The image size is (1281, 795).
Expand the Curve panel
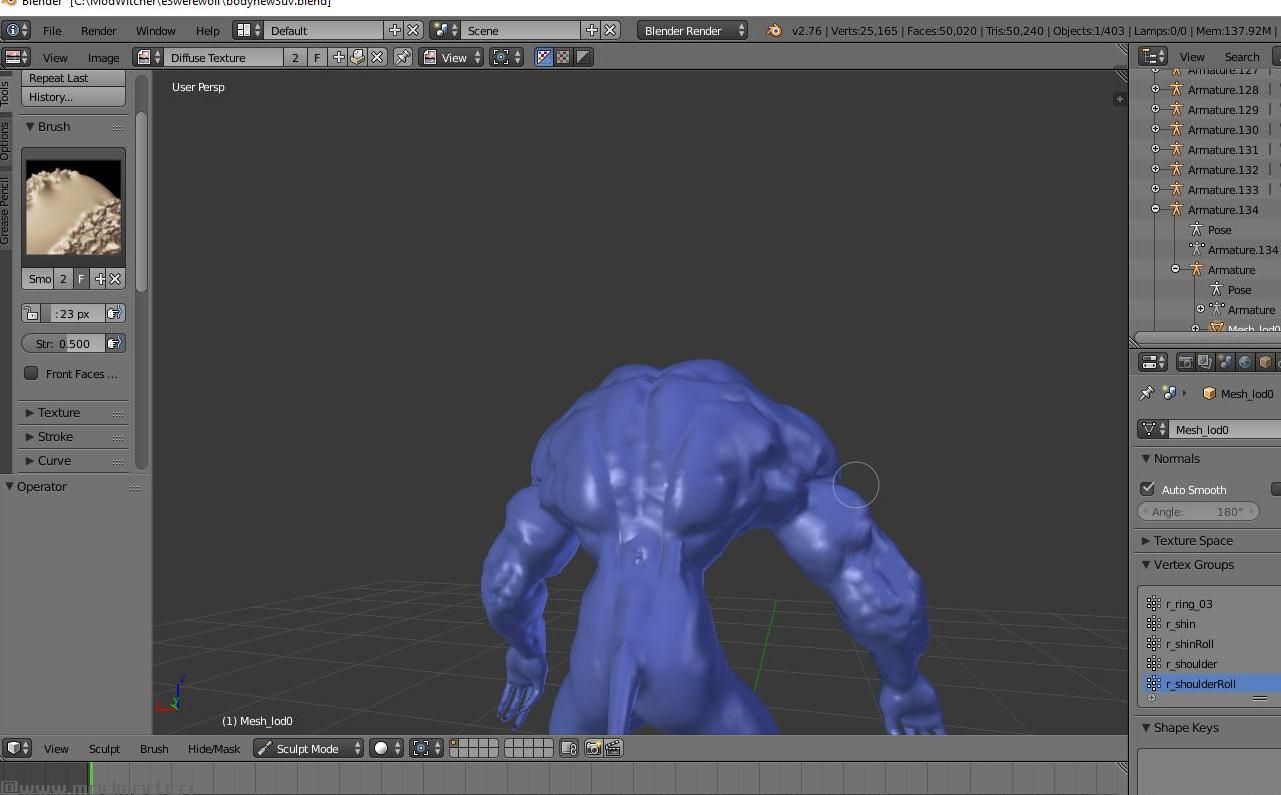pyautogui.click(x=55, y=461)
